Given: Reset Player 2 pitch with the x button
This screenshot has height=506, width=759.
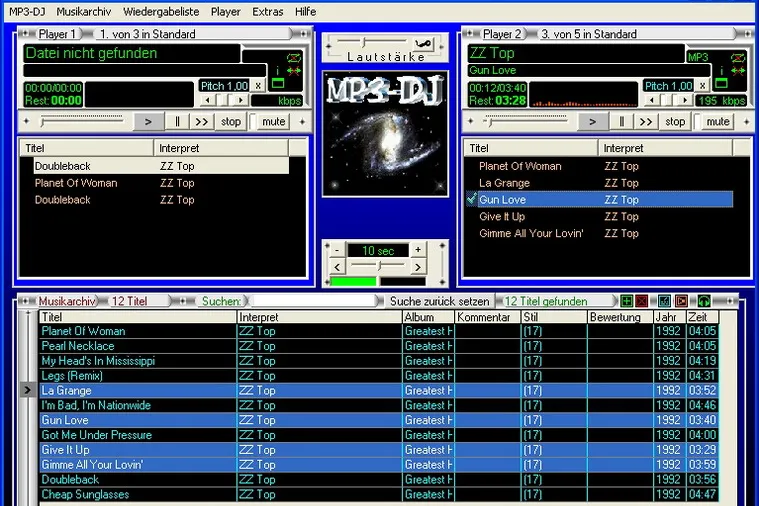Looking at the screenshot, I should 702,86.
